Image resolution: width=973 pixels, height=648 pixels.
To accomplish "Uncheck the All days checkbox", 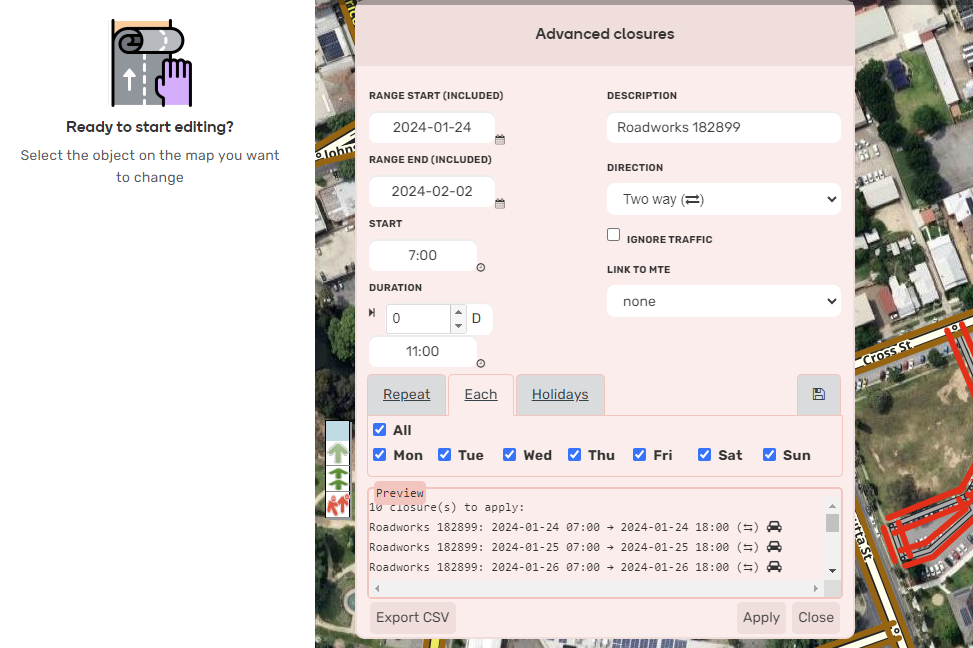I will point(380,430).
